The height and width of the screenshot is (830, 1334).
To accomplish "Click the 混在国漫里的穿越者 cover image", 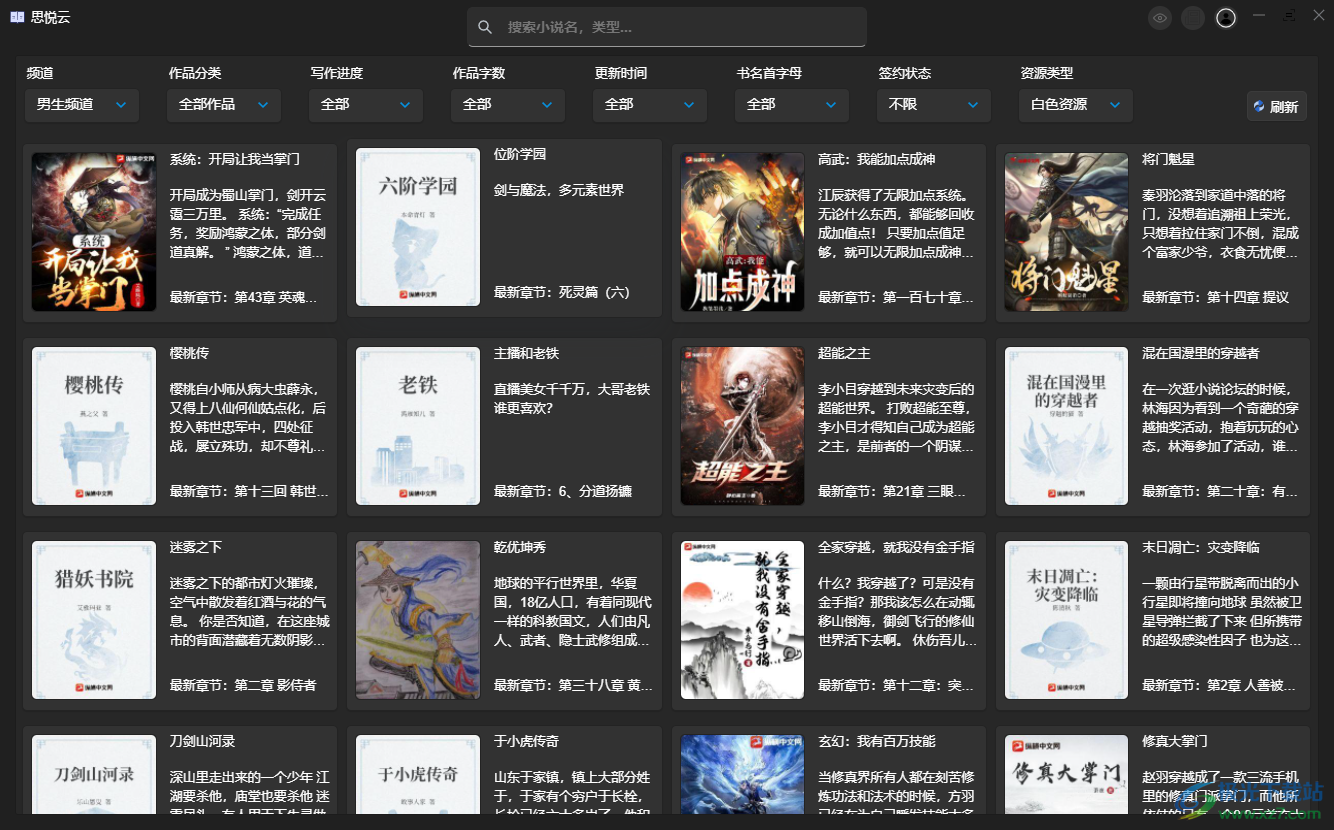I will click(1066, 426).
